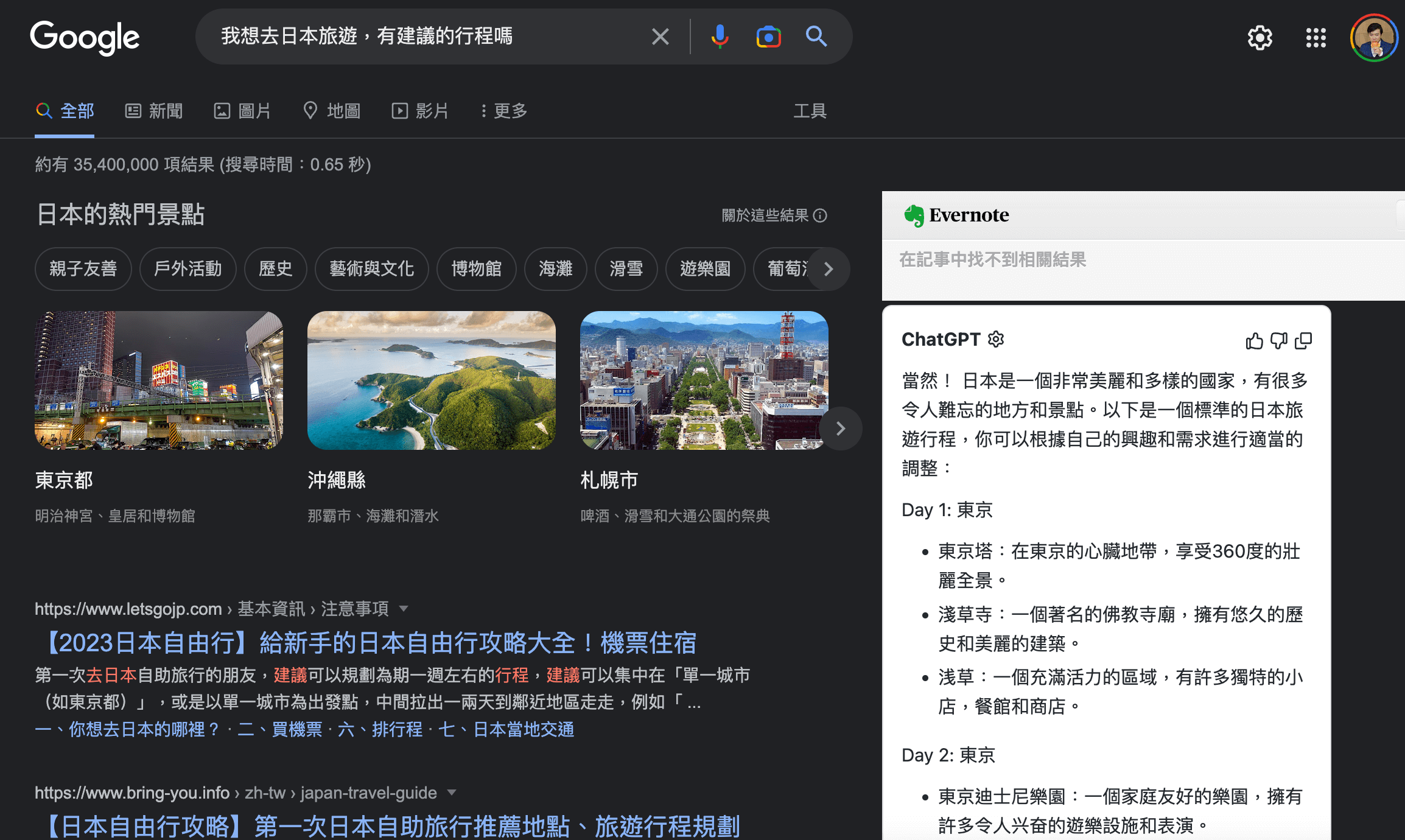
Task: Open Google Lens image search
Action: pos(768,37)
